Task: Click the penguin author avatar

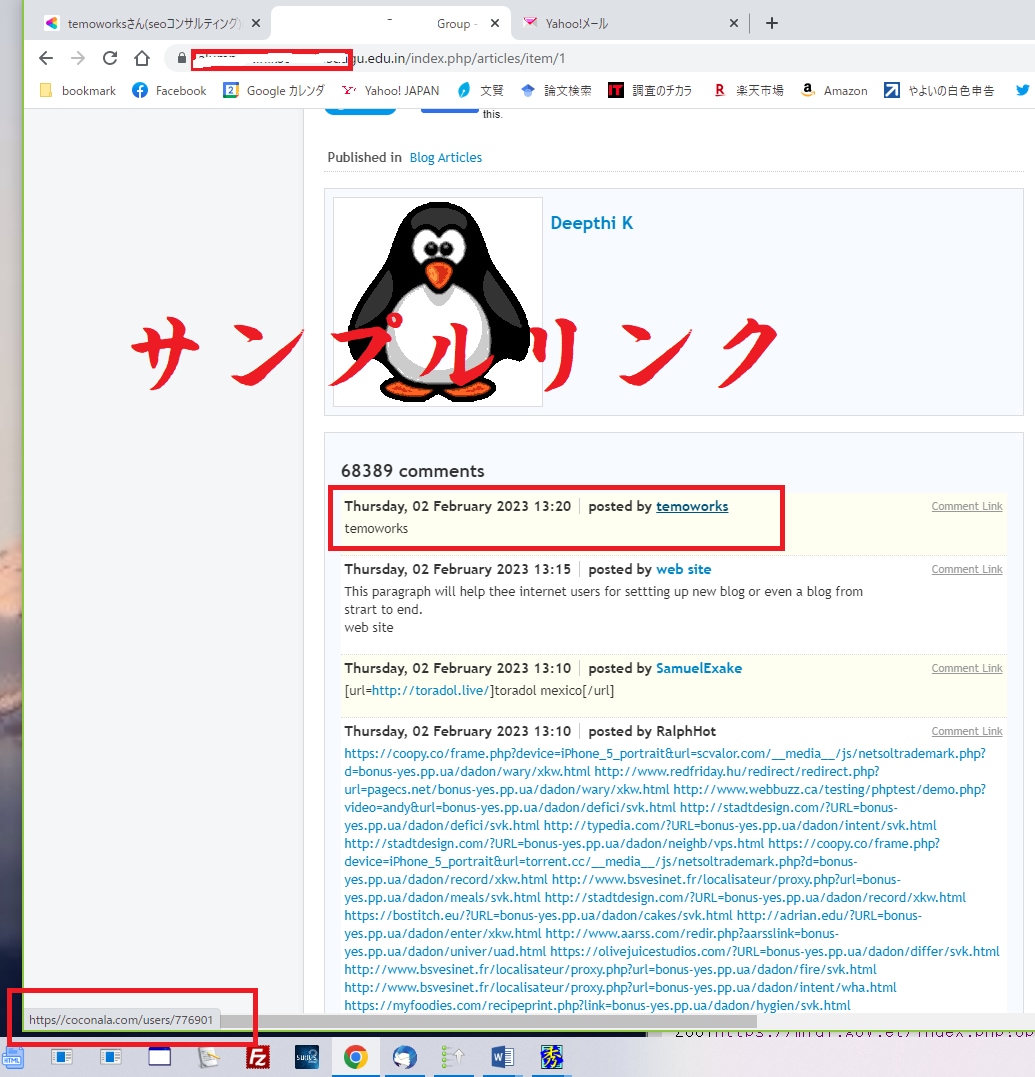Action: 437,302
